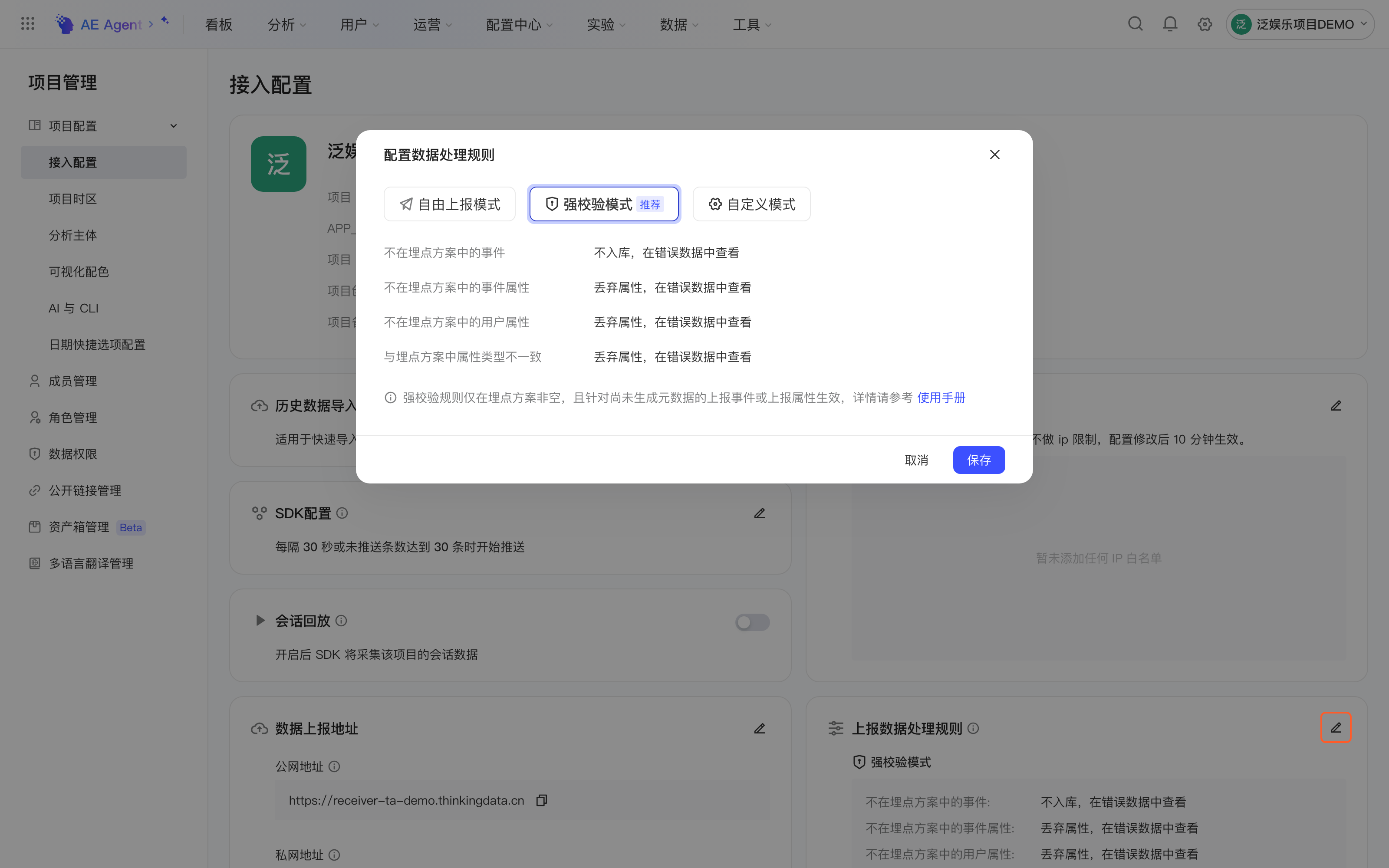Open the 运营 menu dropdown

coord(432,25)
